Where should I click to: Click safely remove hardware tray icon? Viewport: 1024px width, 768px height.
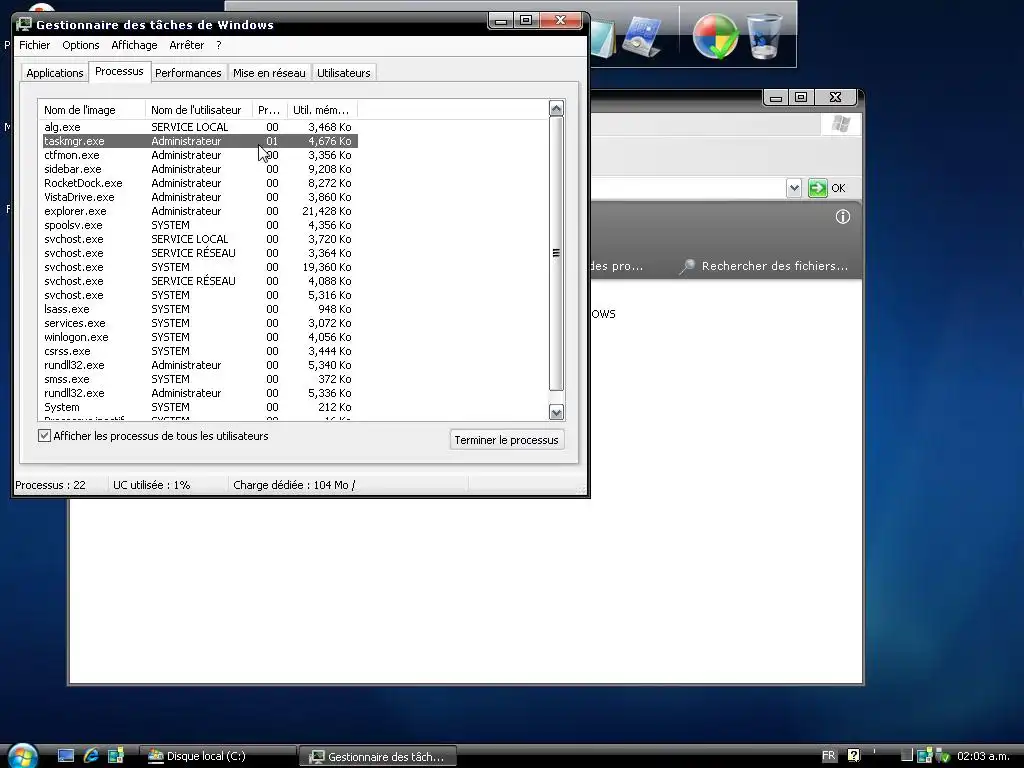[x=942, y=756]
